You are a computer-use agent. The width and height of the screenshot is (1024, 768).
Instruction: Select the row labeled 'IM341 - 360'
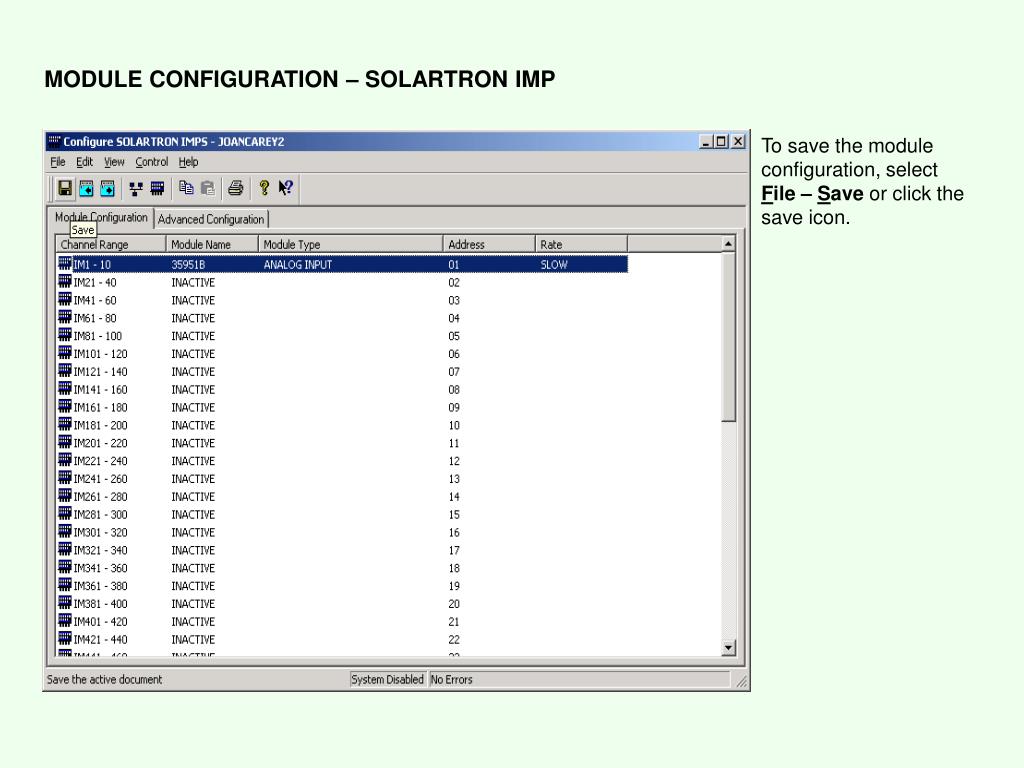pos(342,568)
